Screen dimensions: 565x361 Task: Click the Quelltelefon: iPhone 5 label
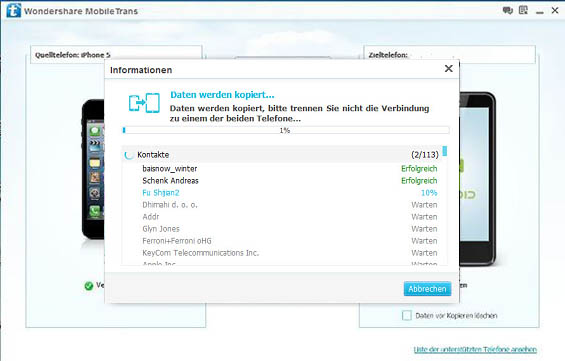72,55
